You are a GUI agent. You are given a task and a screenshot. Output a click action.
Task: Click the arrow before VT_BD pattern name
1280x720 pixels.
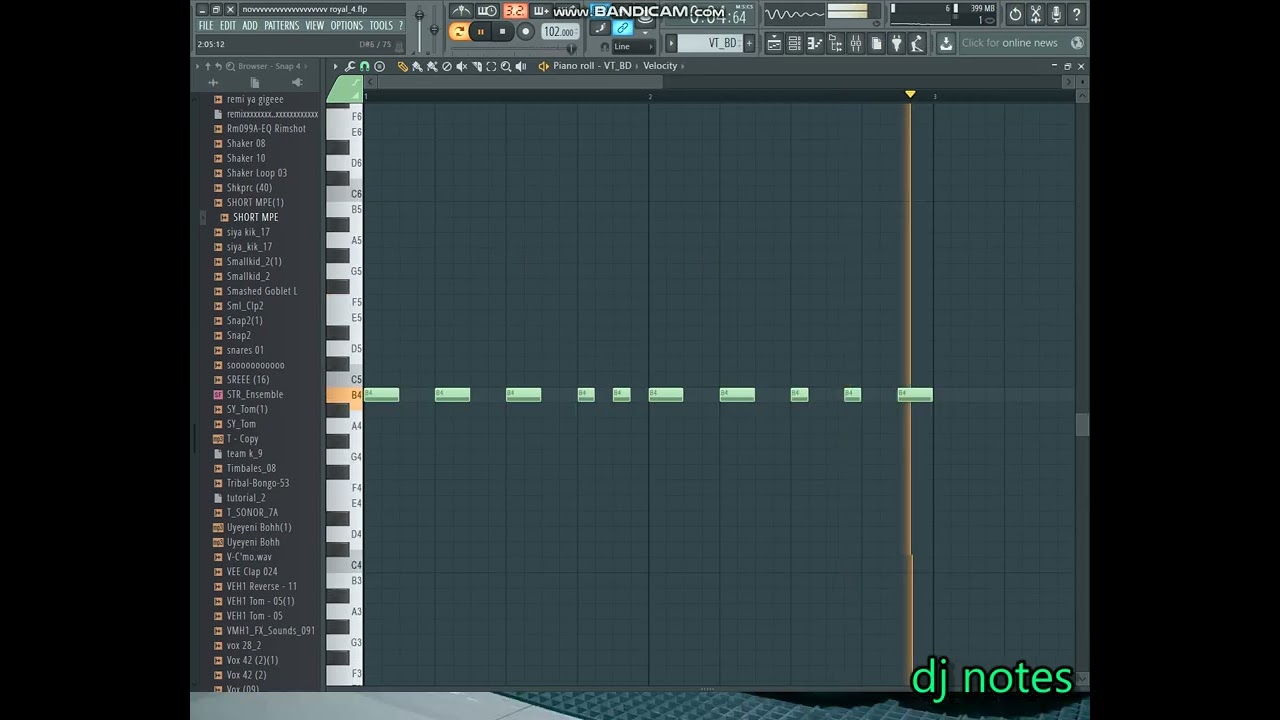(671, 43)
